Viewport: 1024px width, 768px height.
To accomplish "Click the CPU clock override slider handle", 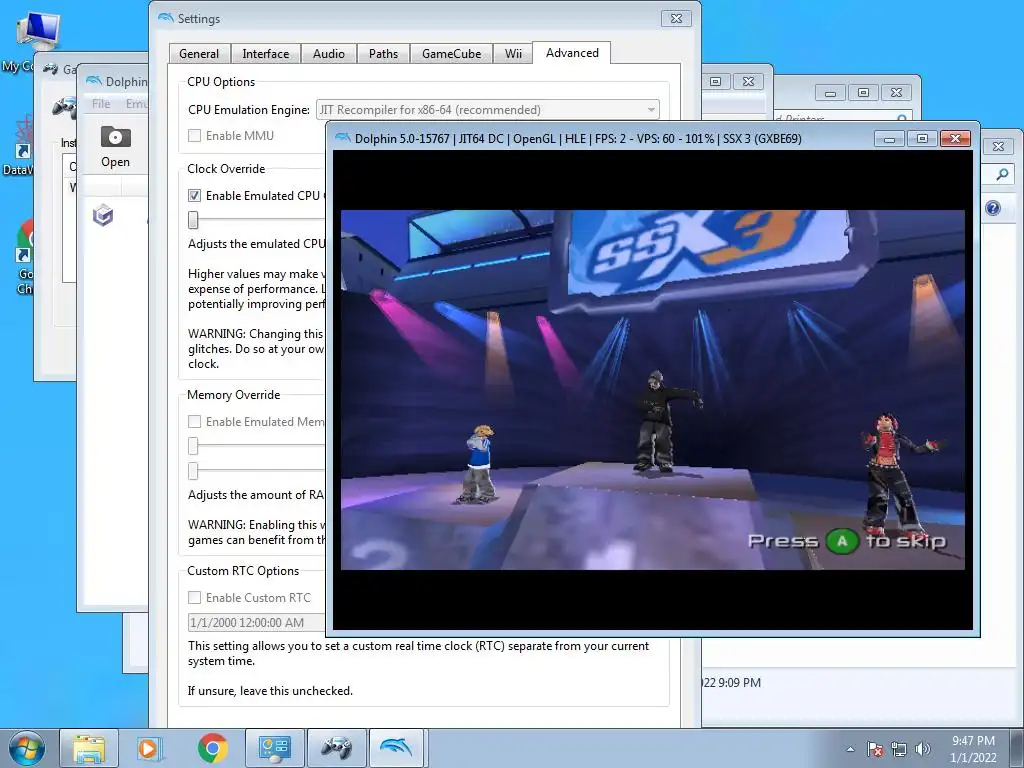I will 193,220.
